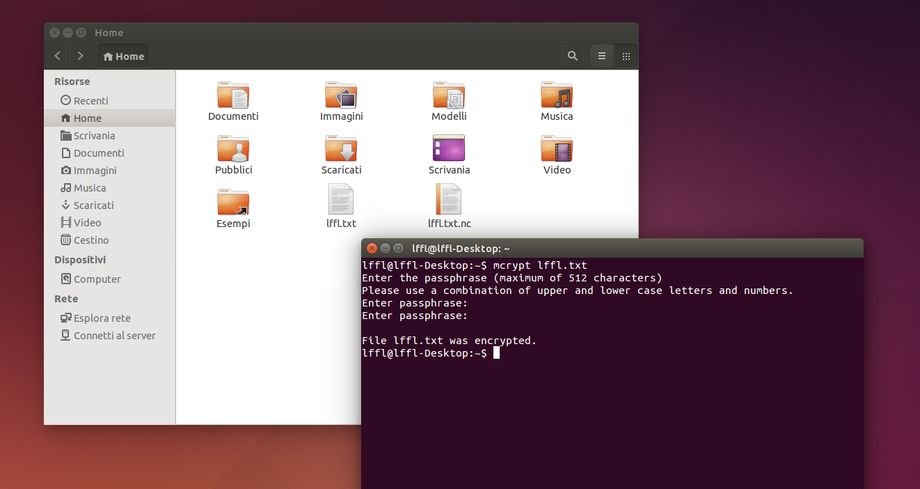920x489 pixels.
Task: Go back with the left arrow
Action: click(58, 56)
